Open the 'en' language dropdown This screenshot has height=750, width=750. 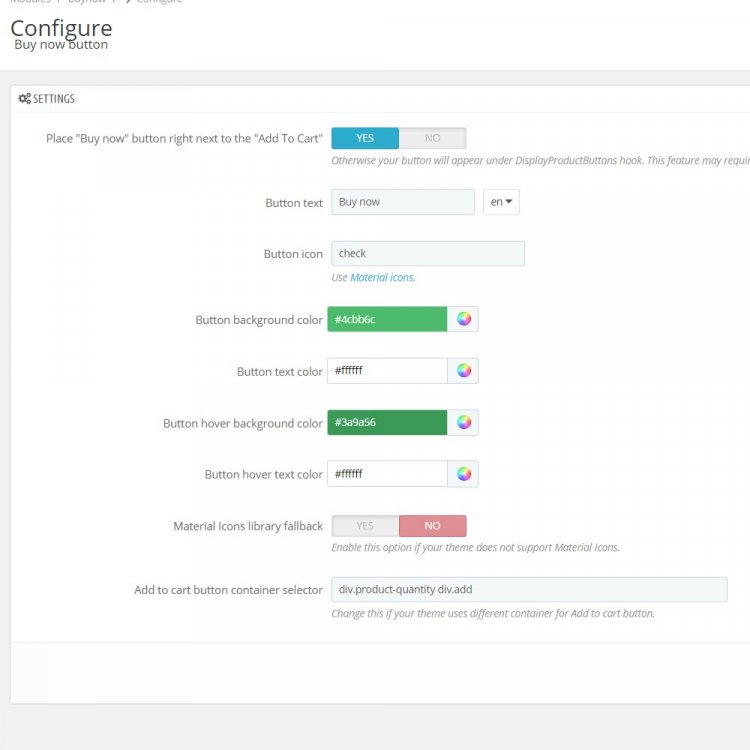point(501,202)
